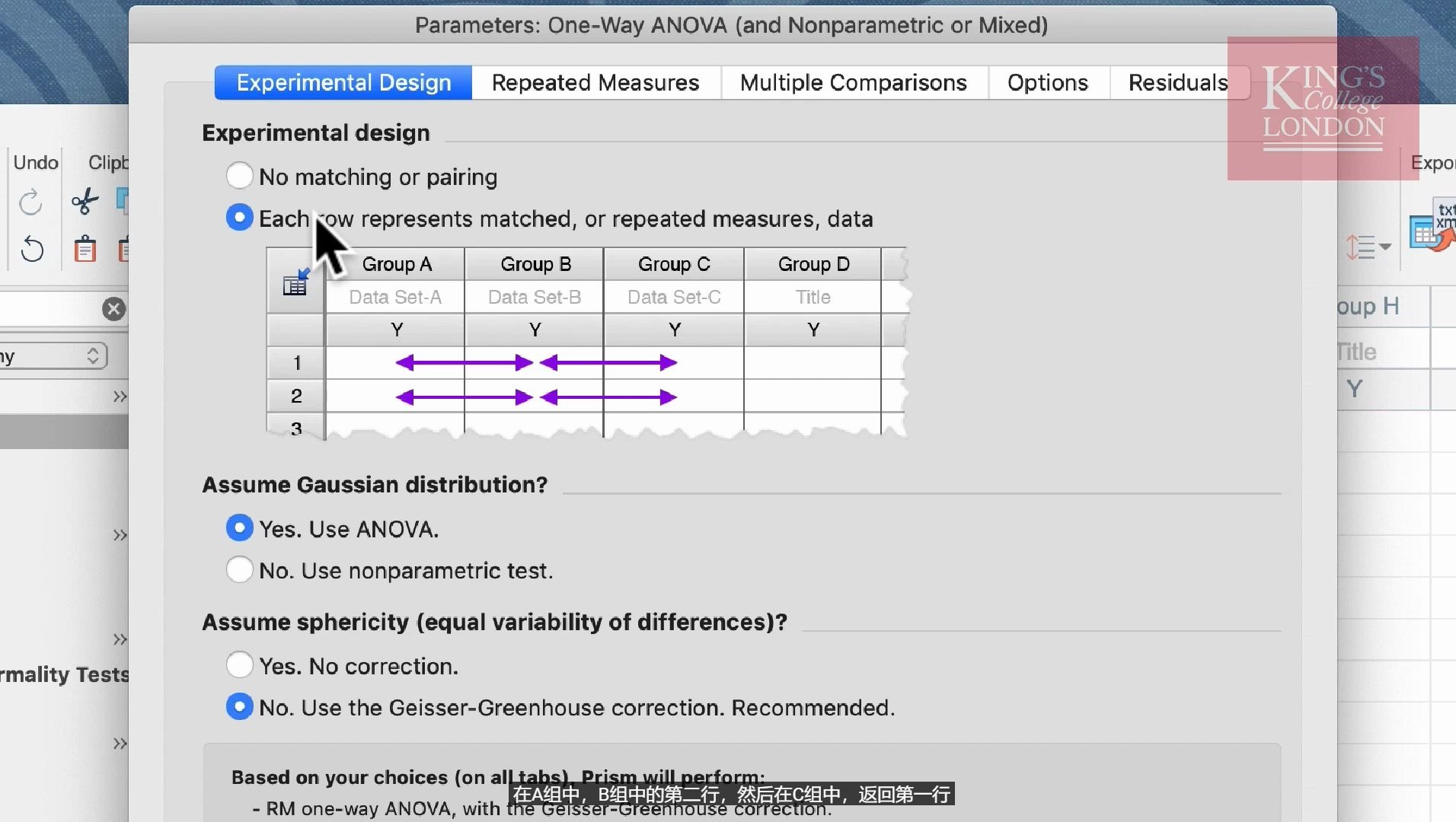Clear the search field with the X icon
The image size is (1456, 822).
pyautogui.click(x=113, y=309)
